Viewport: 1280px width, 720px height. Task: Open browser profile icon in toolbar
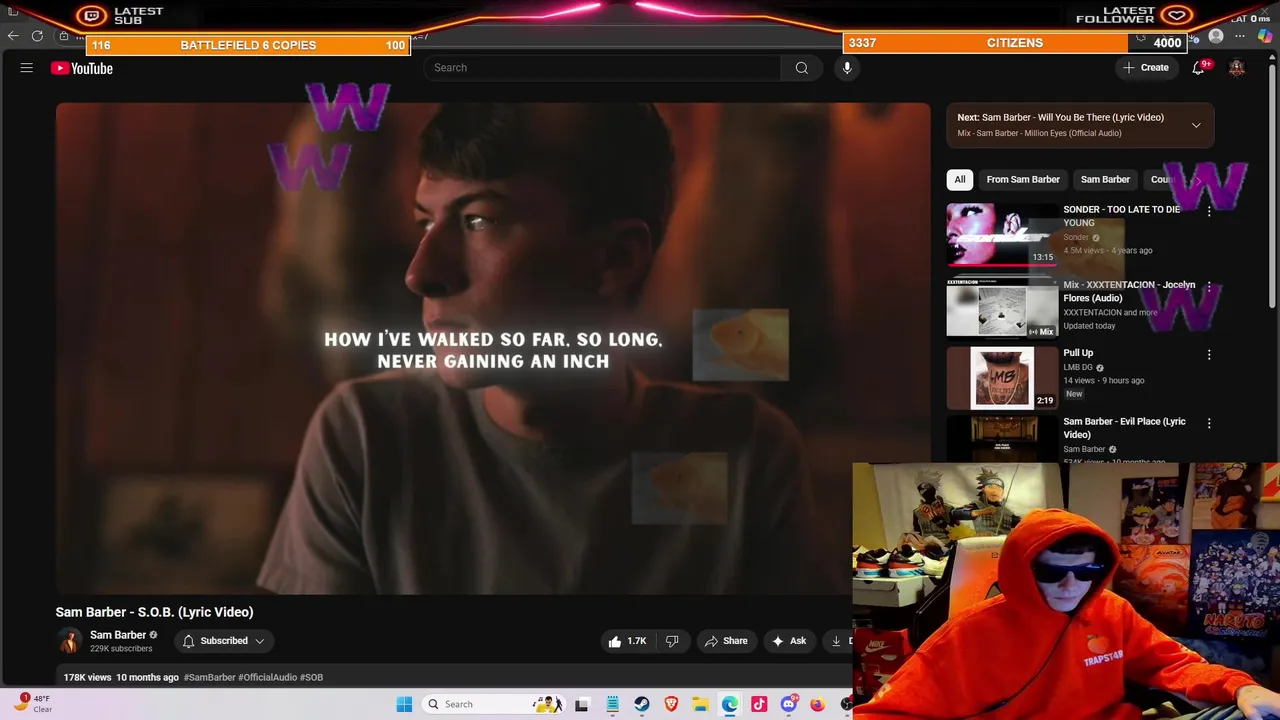coord(1216,37)
